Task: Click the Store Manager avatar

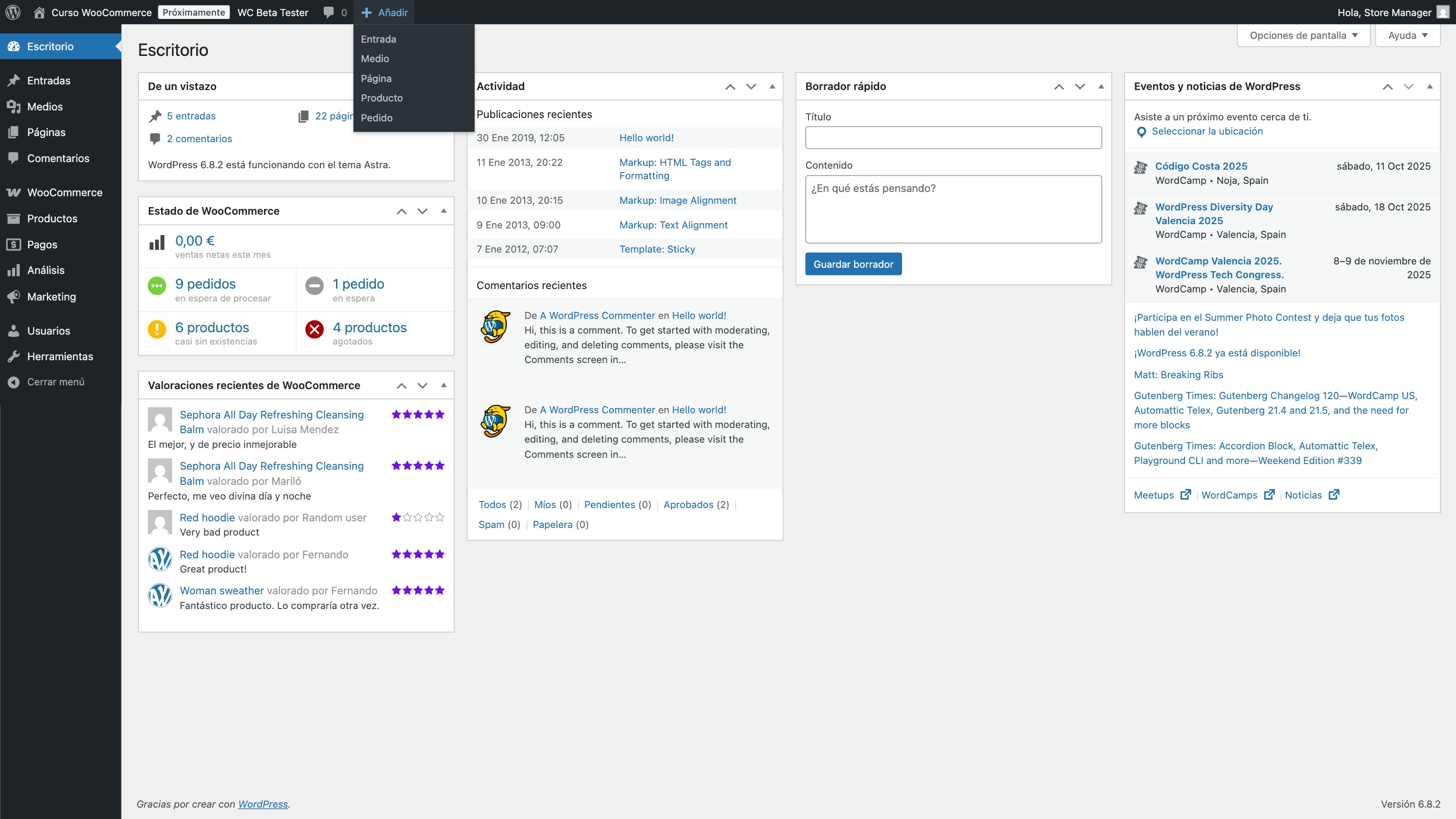Action: 1443,12
